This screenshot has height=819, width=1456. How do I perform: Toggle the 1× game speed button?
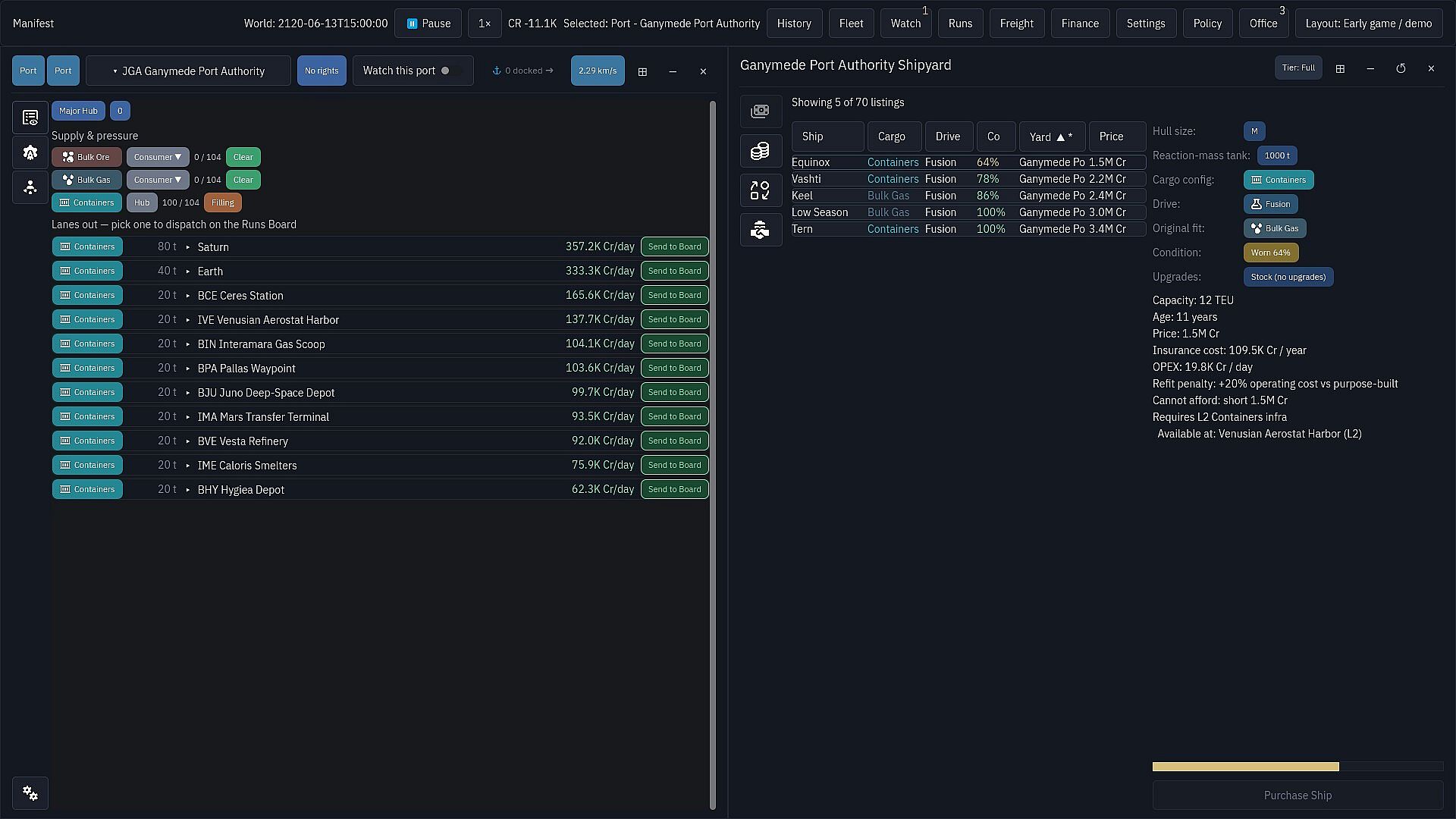[x=485, y=24]
